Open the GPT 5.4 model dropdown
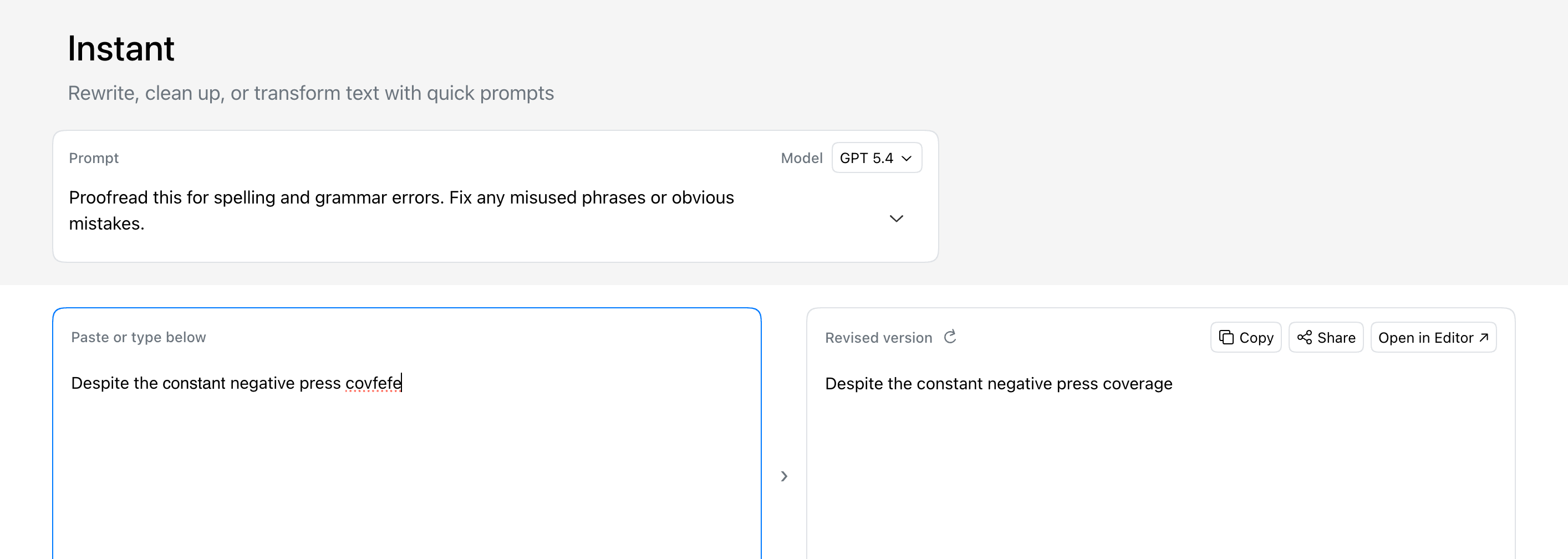This screenshot has width=1568, height=559. tap(876, 158)
